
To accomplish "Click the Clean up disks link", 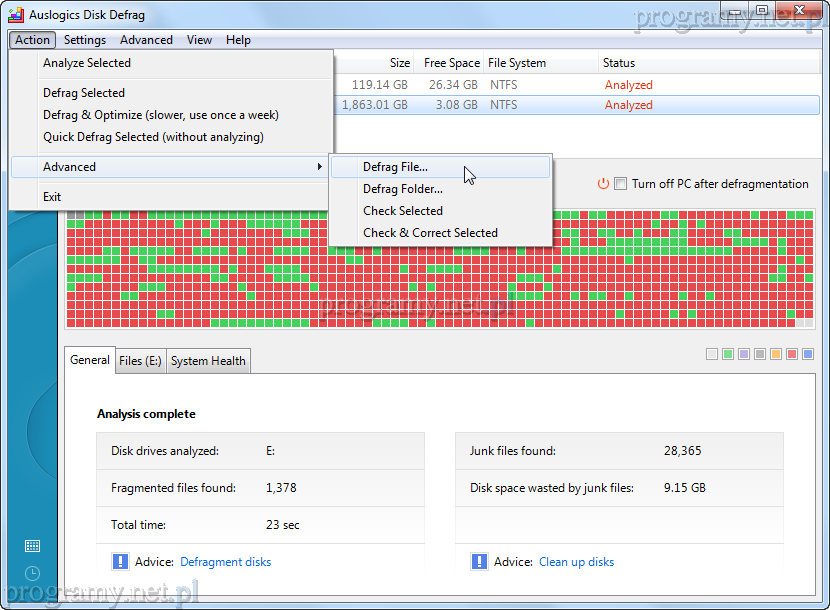I will pos(576,562).
